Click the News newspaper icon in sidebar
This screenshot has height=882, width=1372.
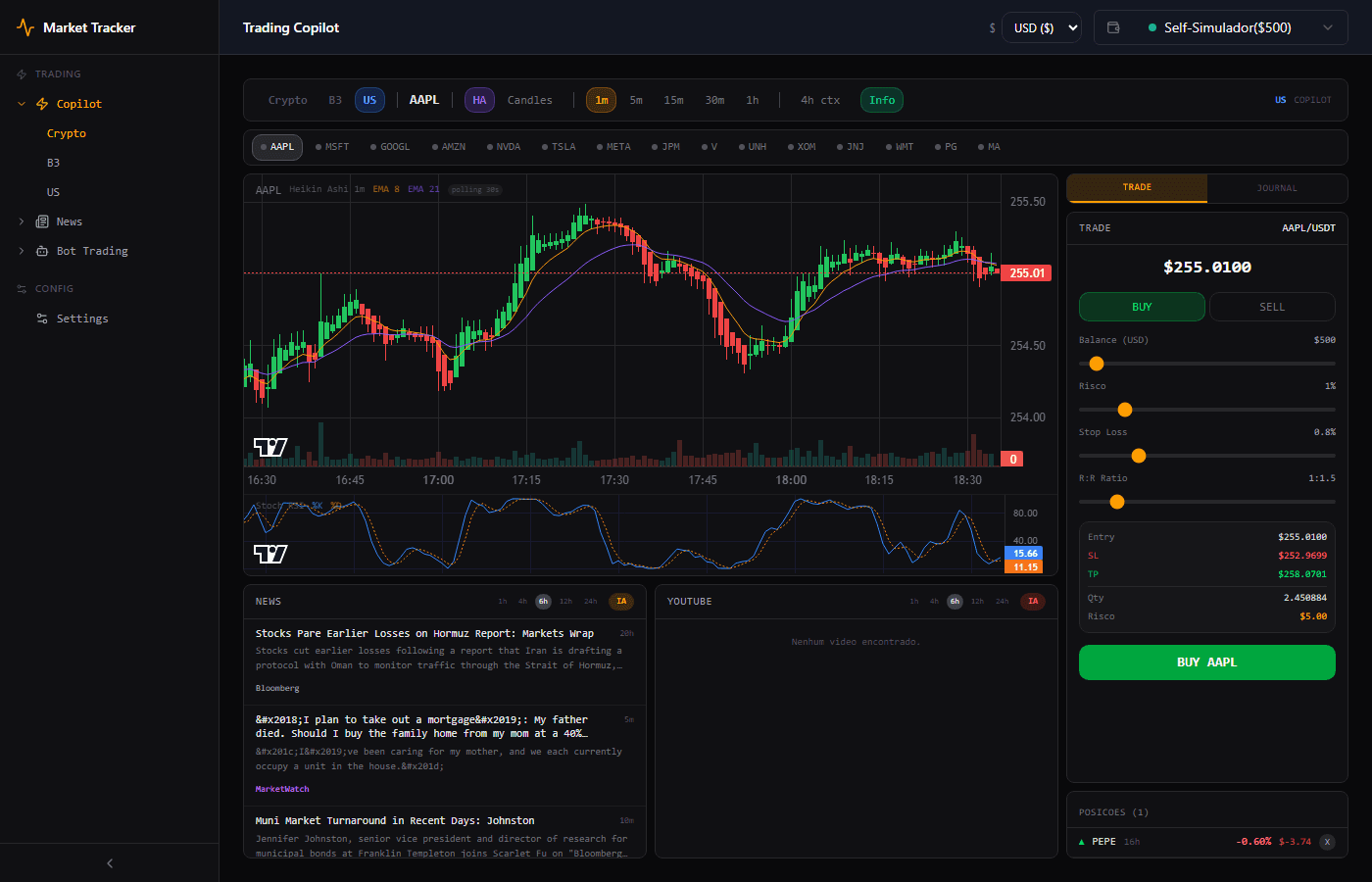tap(42, 221)
